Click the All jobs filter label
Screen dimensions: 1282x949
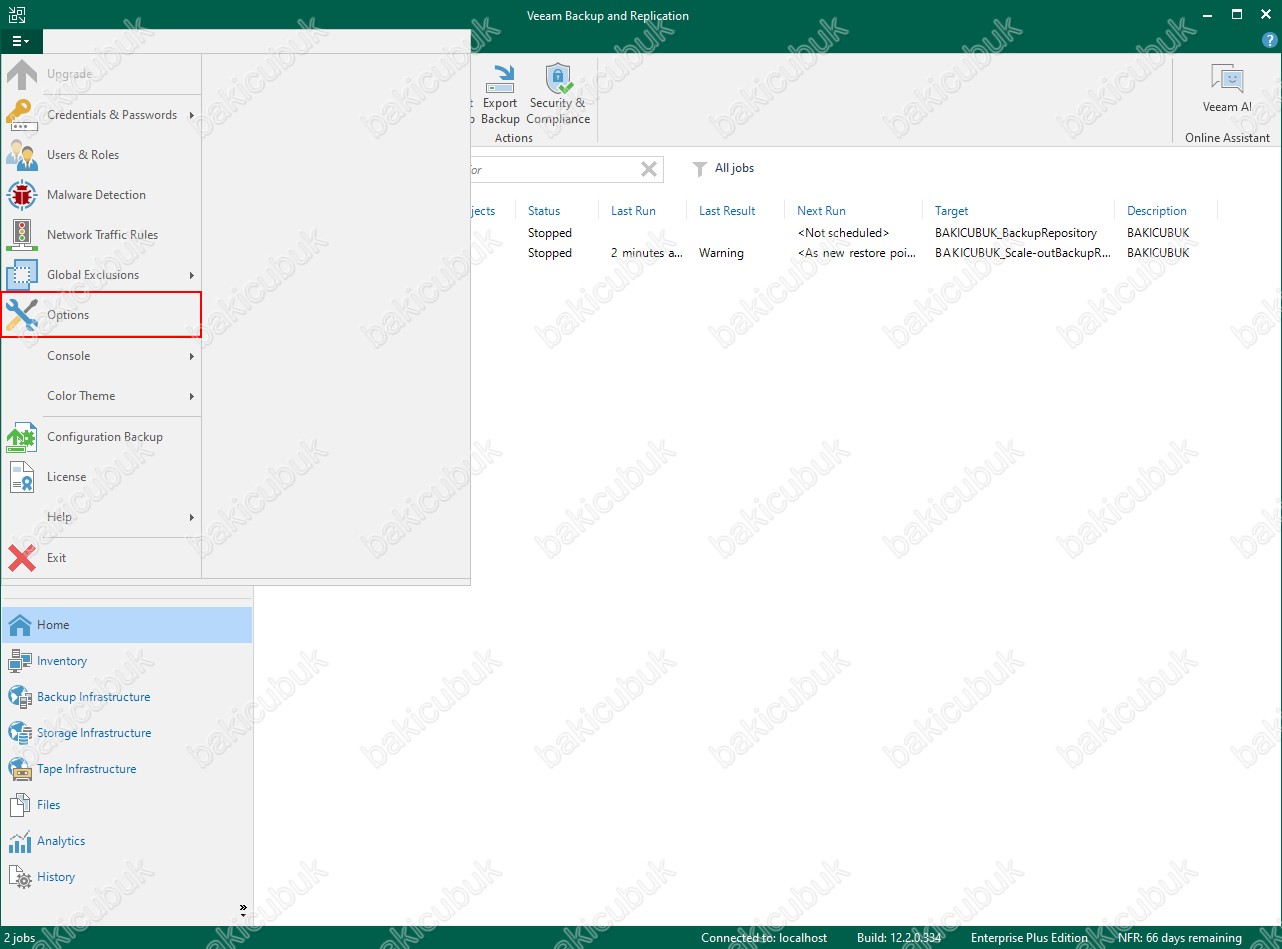[x=735, y=168]
